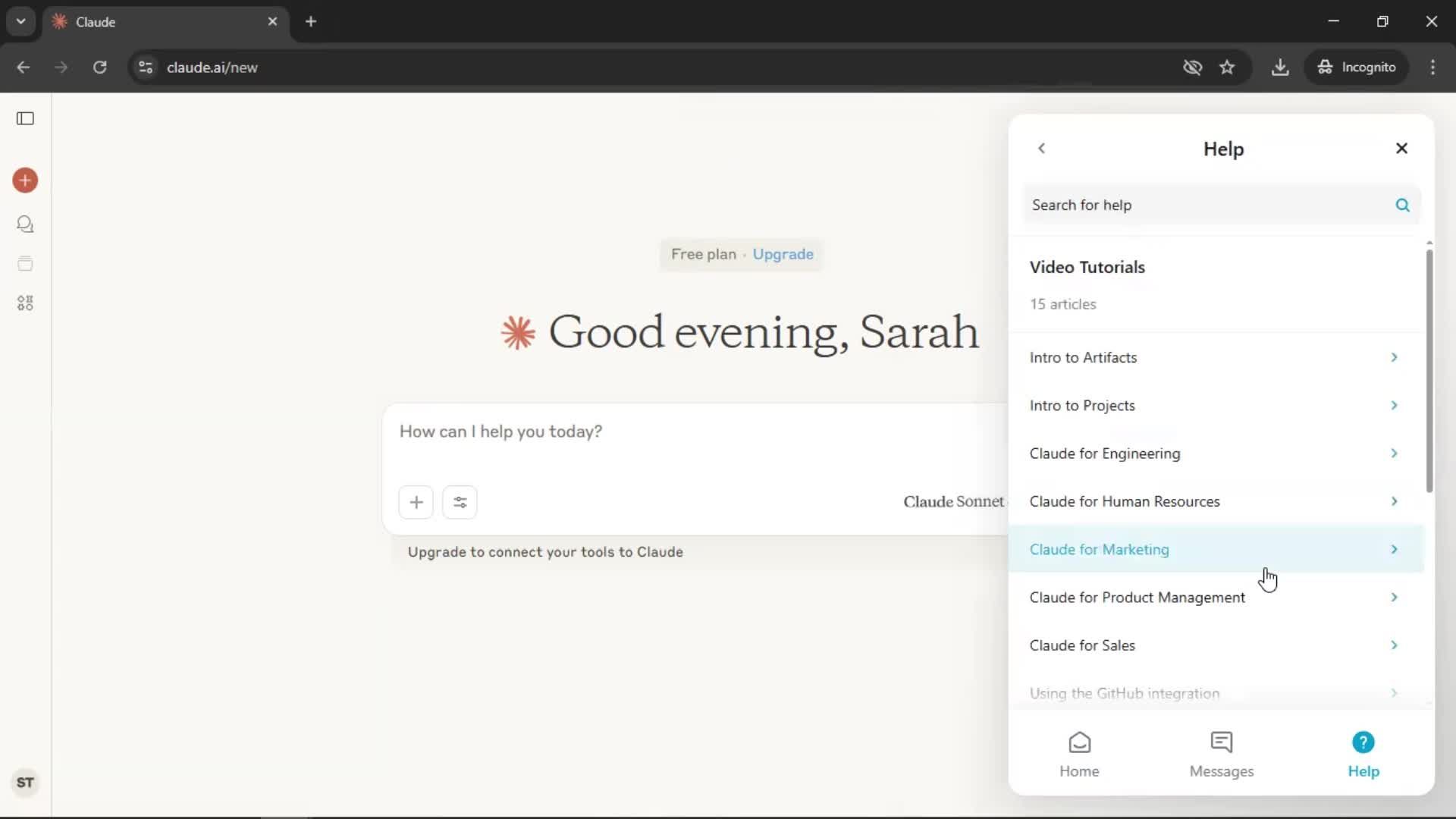Open the Chrome three-dot menu
Image resolution: width=1456 pixels, height=819 pixels.
[x=1432, y=67]
